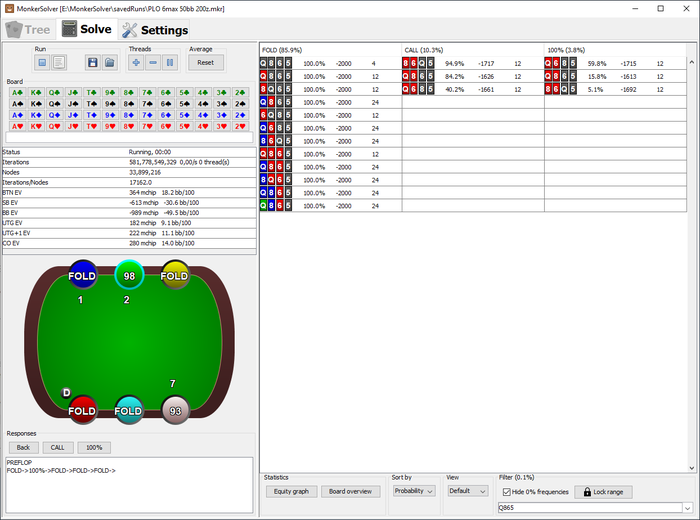Click the FOLD (85.9%) column header
Image resolution: width=700 pixels, height=520 pixels.
tap(330, 50)
